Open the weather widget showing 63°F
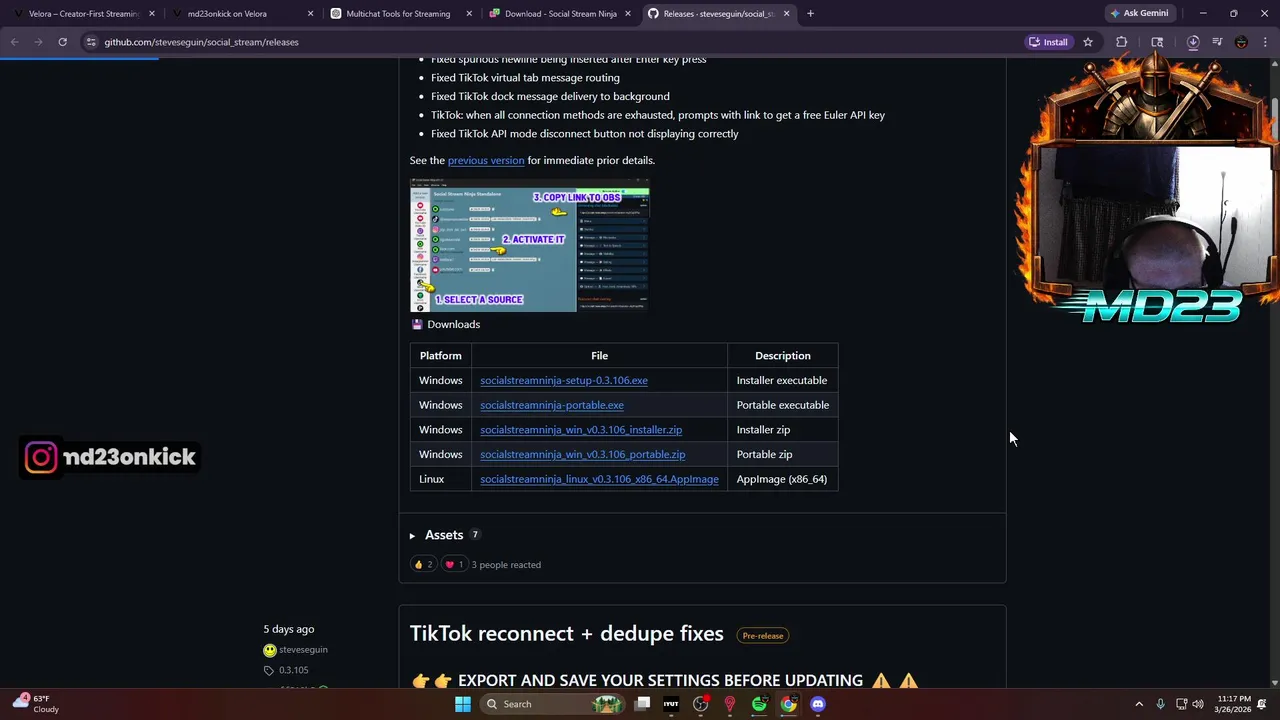 35,704
